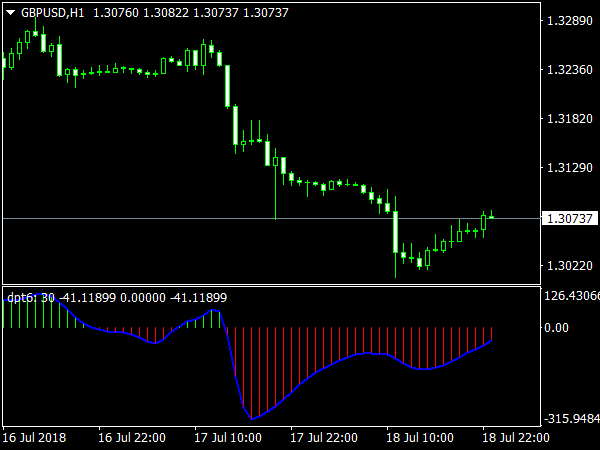Click the 1.31290 price scale label

pos(570,168)
